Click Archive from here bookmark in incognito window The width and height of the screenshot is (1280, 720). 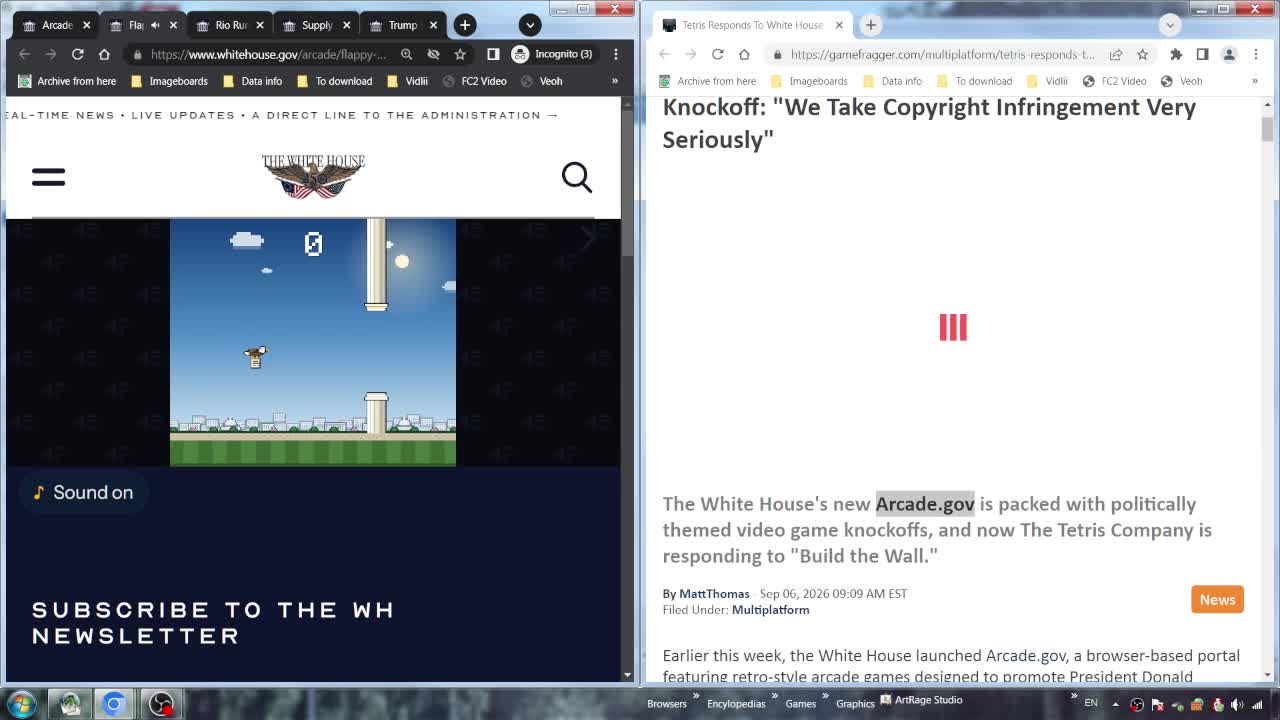click(x=67, y=81)
